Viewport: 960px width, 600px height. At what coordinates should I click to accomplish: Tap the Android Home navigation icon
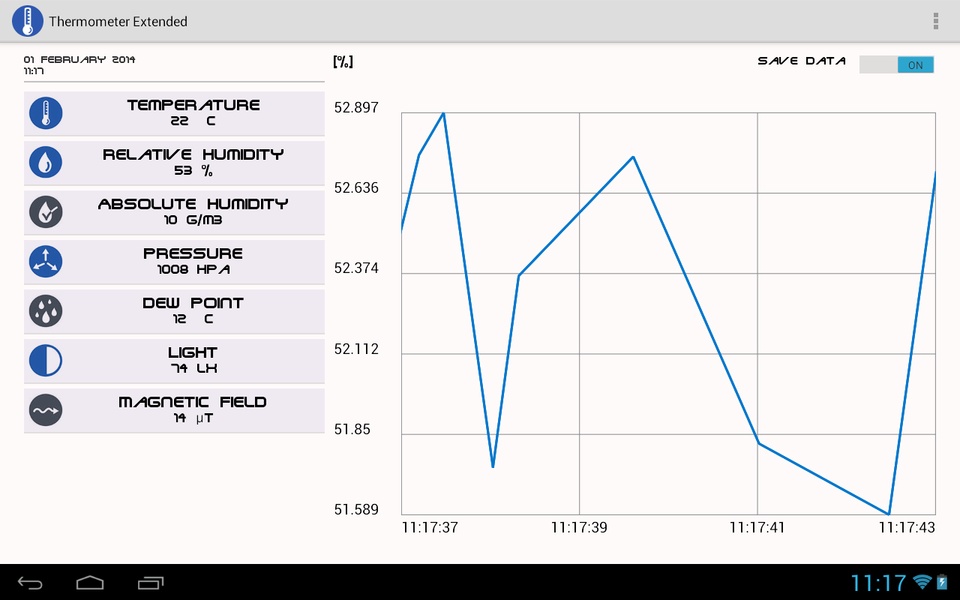pos(90,583)
